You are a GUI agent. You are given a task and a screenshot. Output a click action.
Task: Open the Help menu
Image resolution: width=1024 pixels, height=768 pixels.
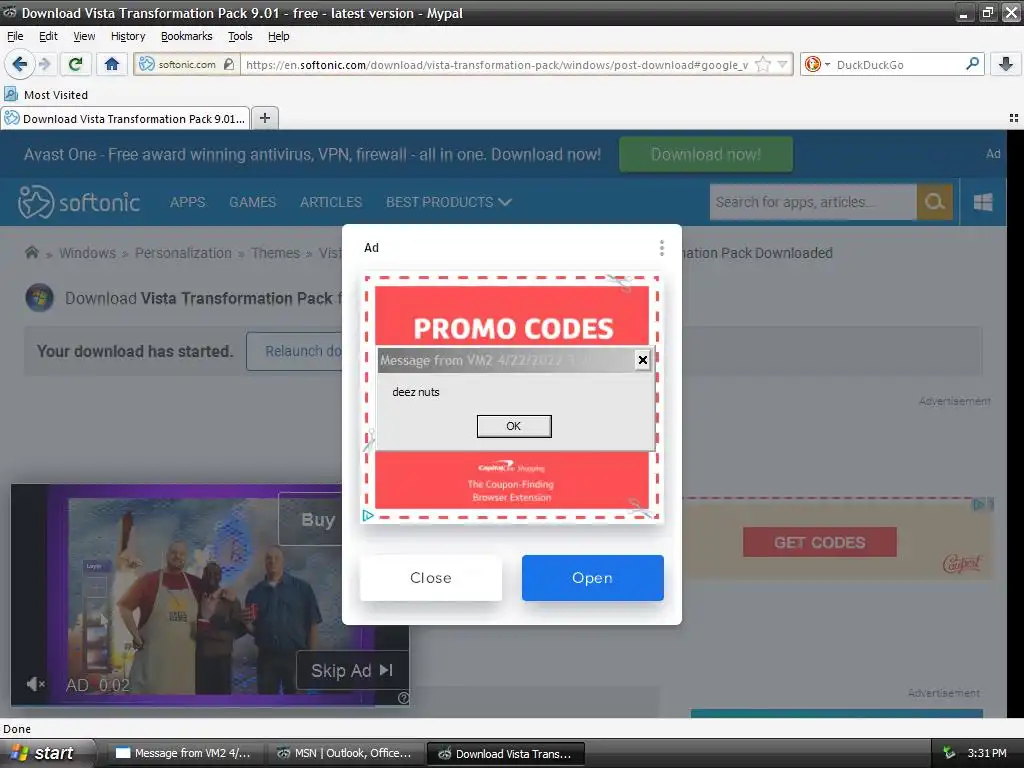click(x=279, y=36)
